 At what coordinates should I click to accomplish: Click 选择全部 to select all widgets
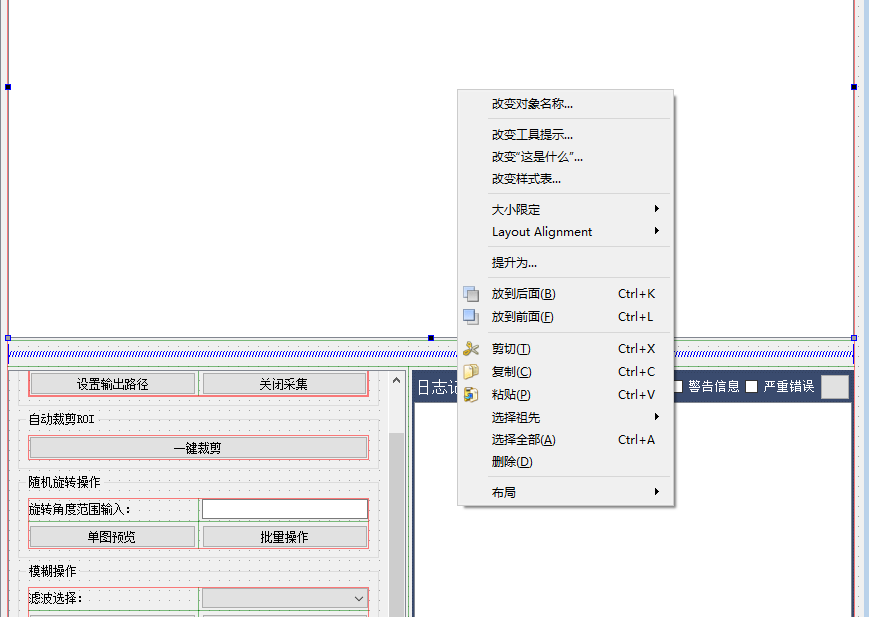click(521, 439)
